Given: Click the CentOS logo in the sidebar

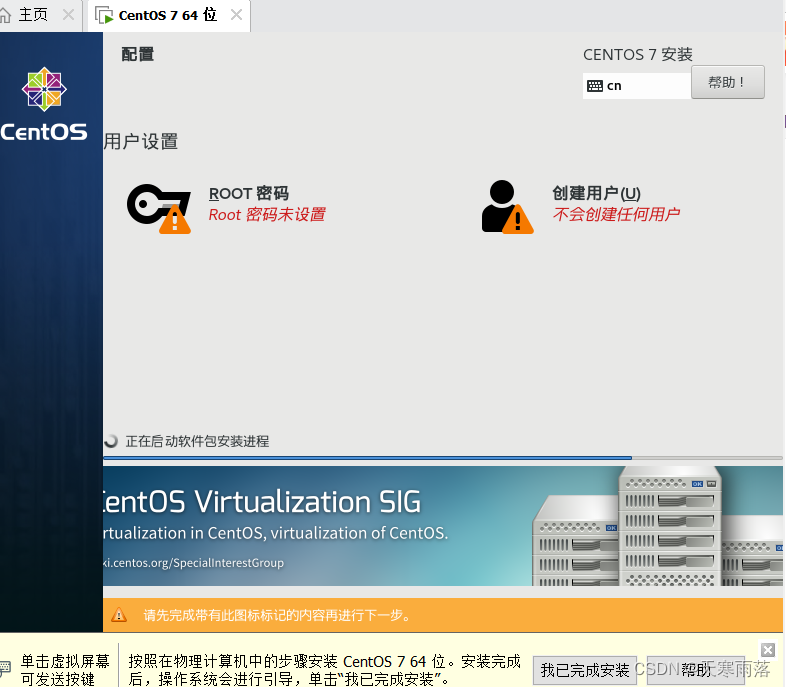Looking at the screenshot, I should pyautogui.click(x=44, y=104).
